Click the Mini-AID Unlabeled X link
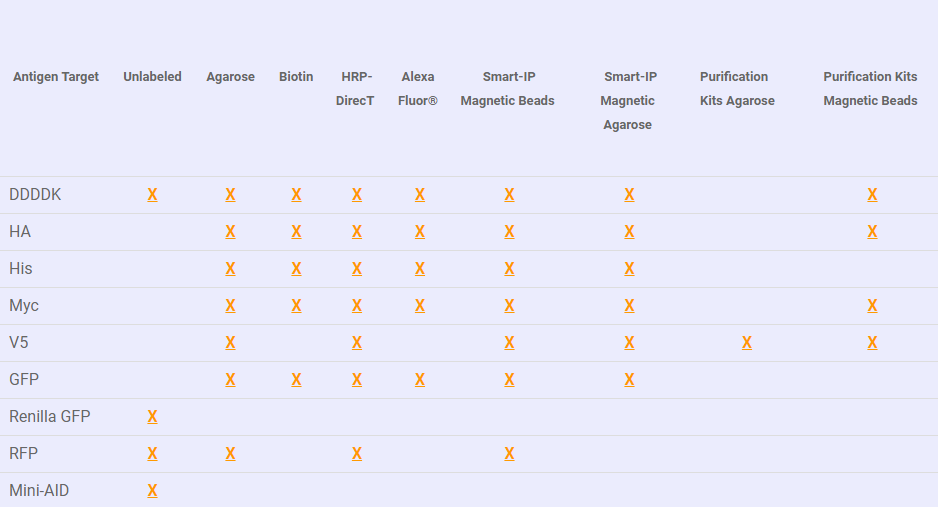938x507 pixels. [x=153, y=491]
